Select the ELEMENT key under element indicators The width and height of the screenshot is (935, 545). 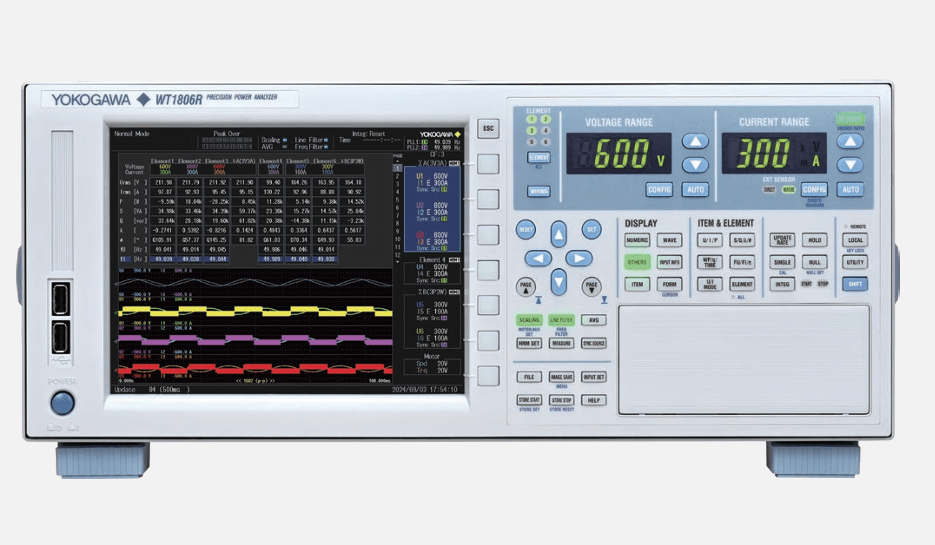[x=538, y=157]
